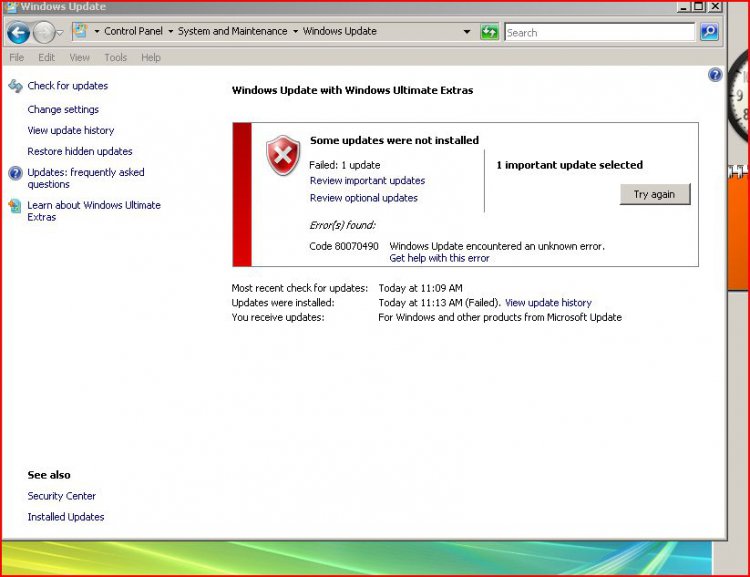This screenshot has width=750, height=577.
Task: Click the text 1 important update selected
Action: [569, 165]
